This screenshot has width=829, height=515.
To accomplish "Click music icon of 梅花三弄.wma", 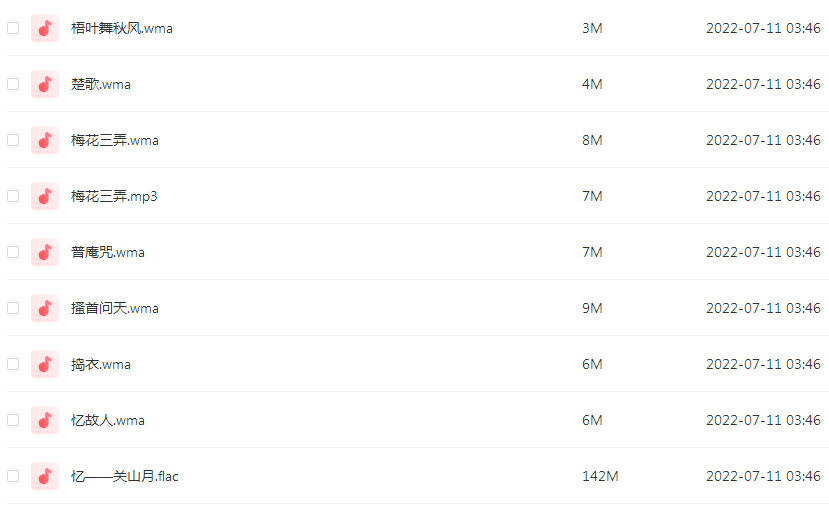I will pos(45,140).
